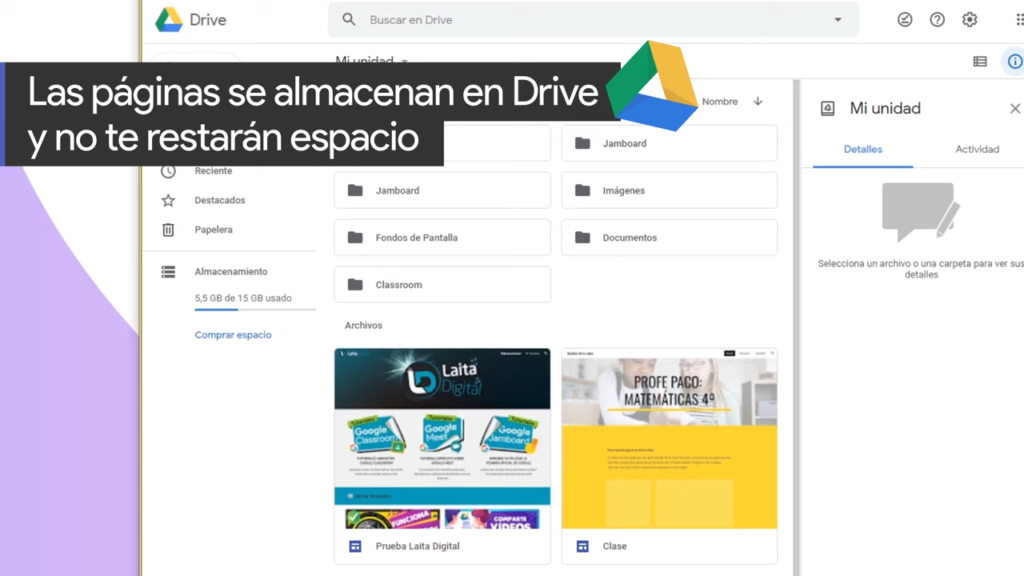Select the Jamboard folder in the left column
The height and width of the screenshot is (576, 1024).
coord(442,191)
